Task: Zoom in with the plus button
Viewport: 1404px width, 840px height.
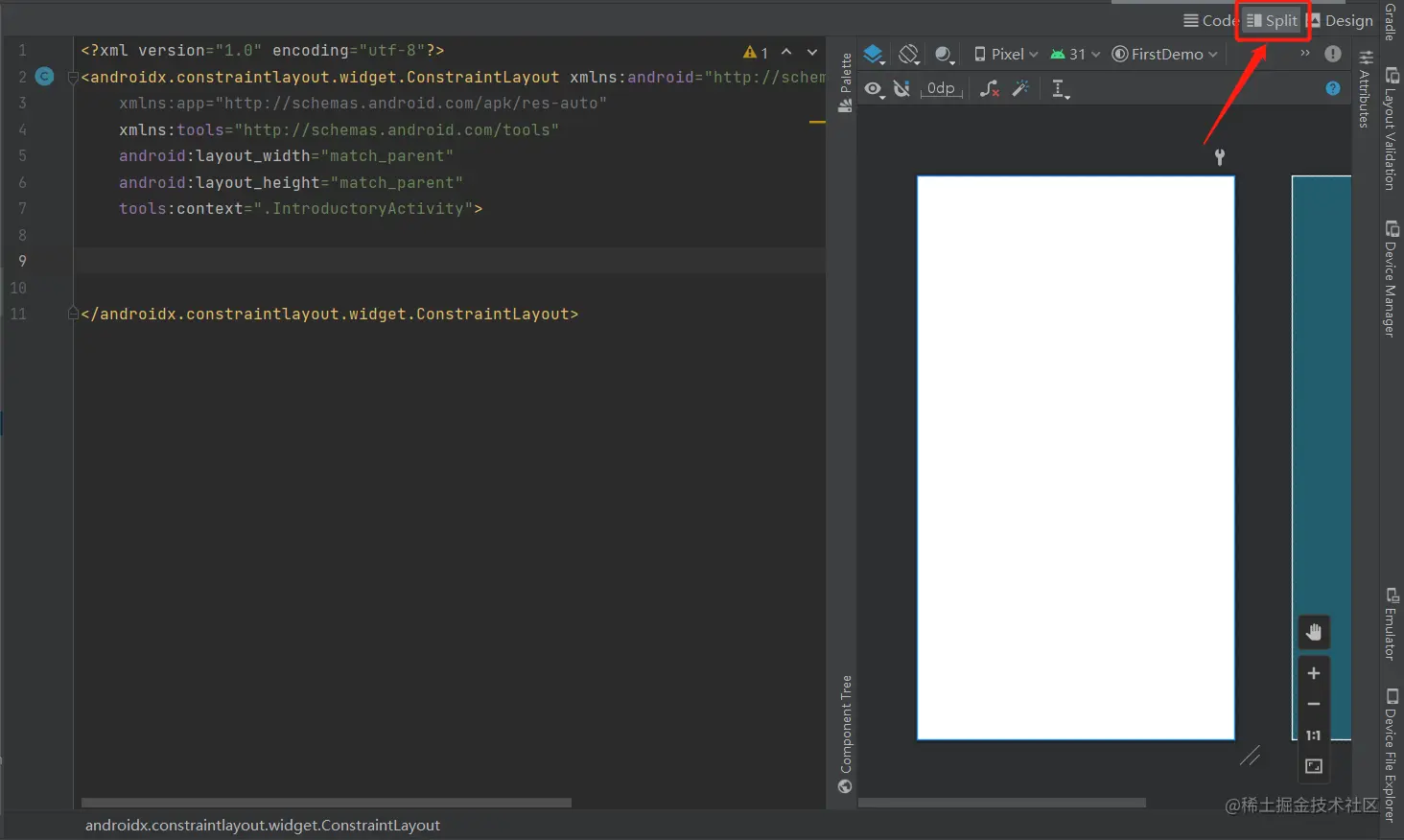Action: pyautogui.click(x=1314, y=673)
